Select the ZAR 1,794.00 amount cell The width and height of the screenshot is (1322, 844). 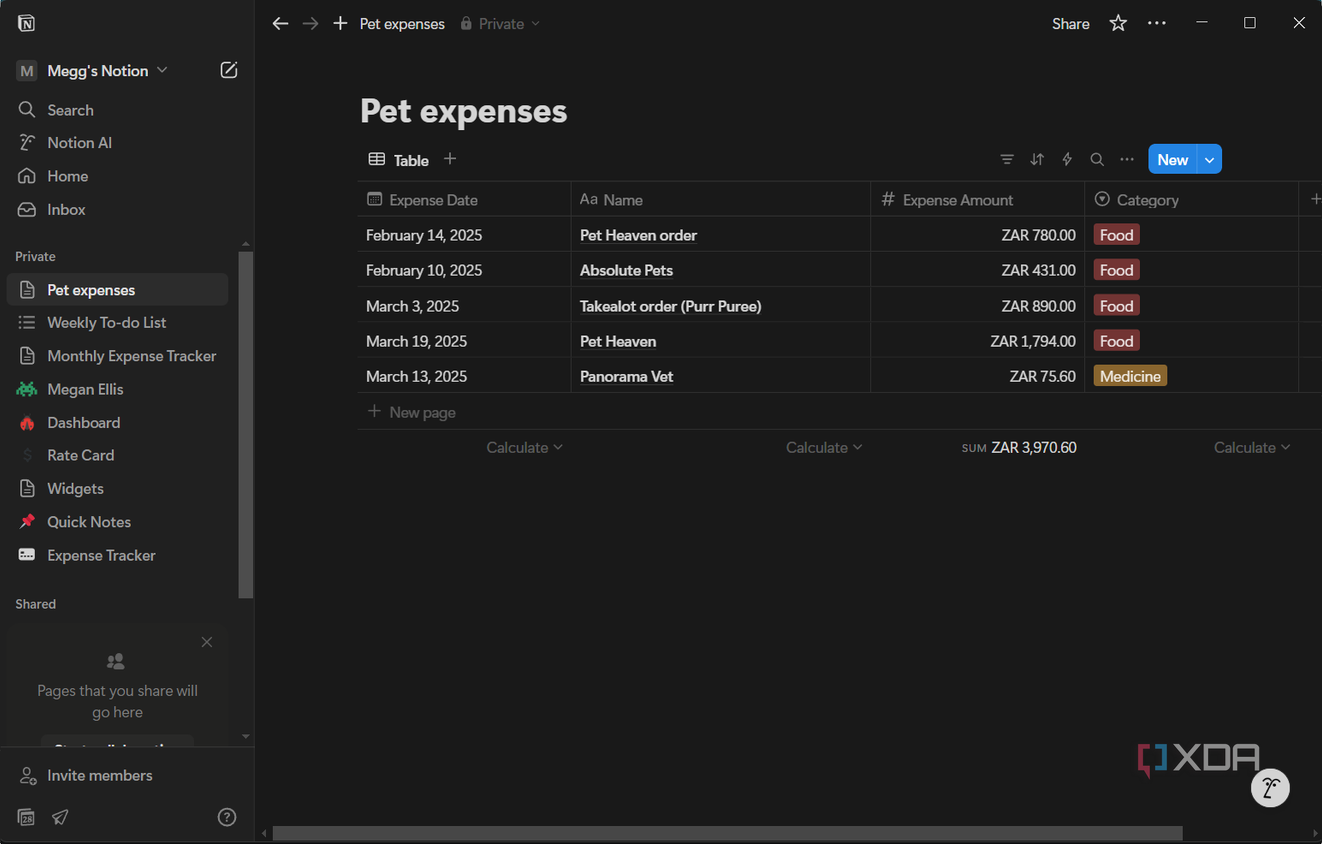(x=977, y=341)
